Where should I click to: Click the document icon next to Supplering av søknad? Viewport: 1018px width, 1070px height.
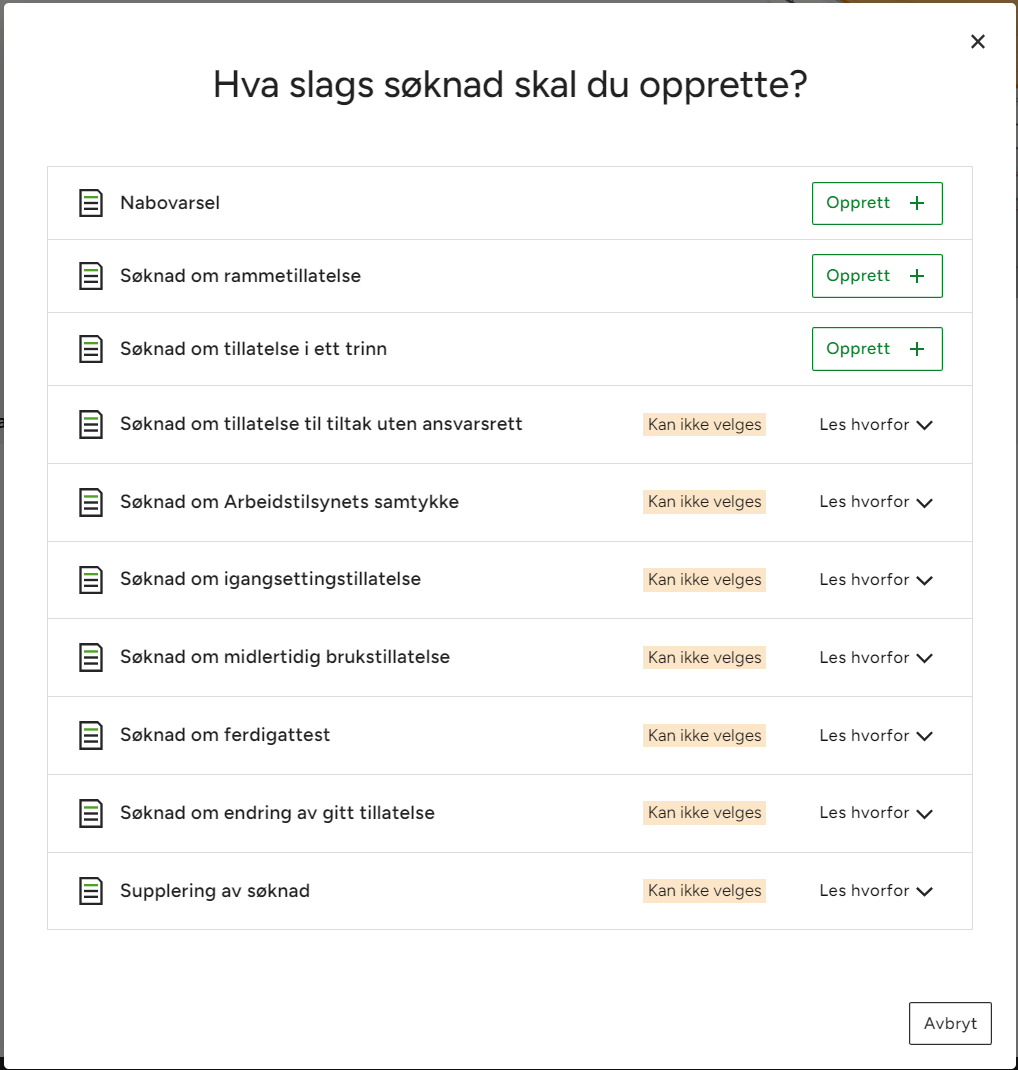[x=91, y=891]
